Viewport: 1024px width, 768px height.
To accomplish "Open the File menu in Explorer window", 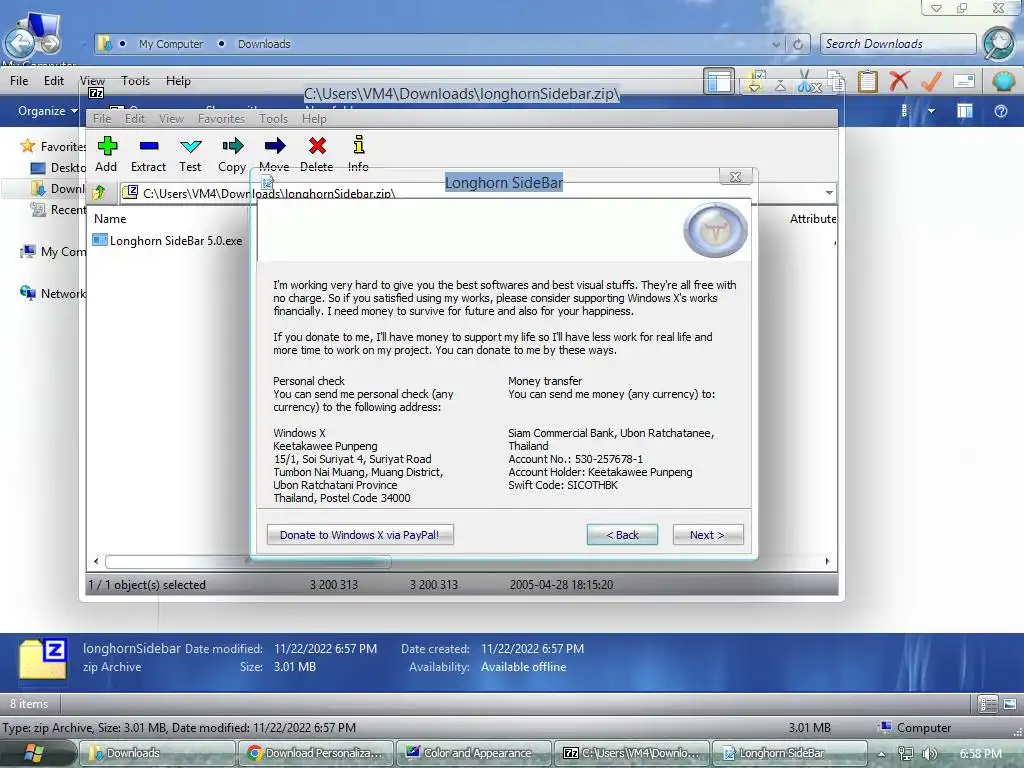I will click(x=19, y=80).
